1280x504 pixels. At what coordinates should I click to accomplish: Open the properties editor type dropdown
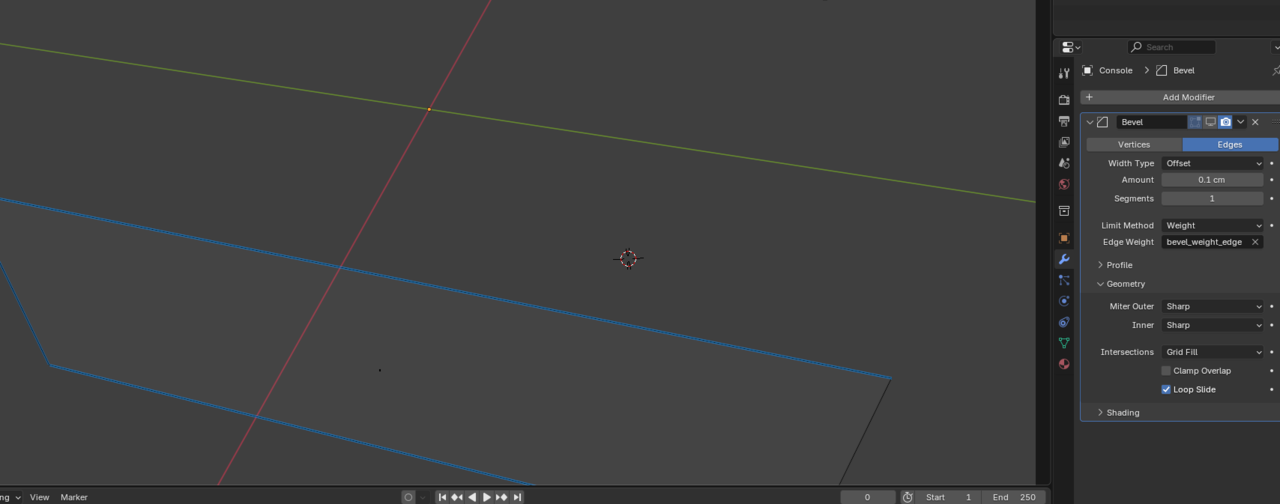click(x=1072, y=47)
